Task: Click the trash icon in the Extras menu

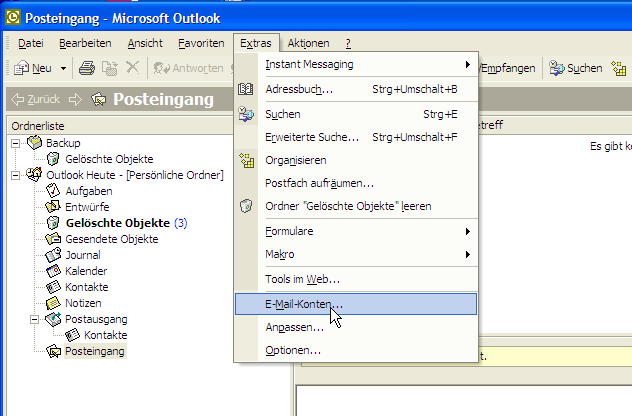Action: tap(246, 206)
